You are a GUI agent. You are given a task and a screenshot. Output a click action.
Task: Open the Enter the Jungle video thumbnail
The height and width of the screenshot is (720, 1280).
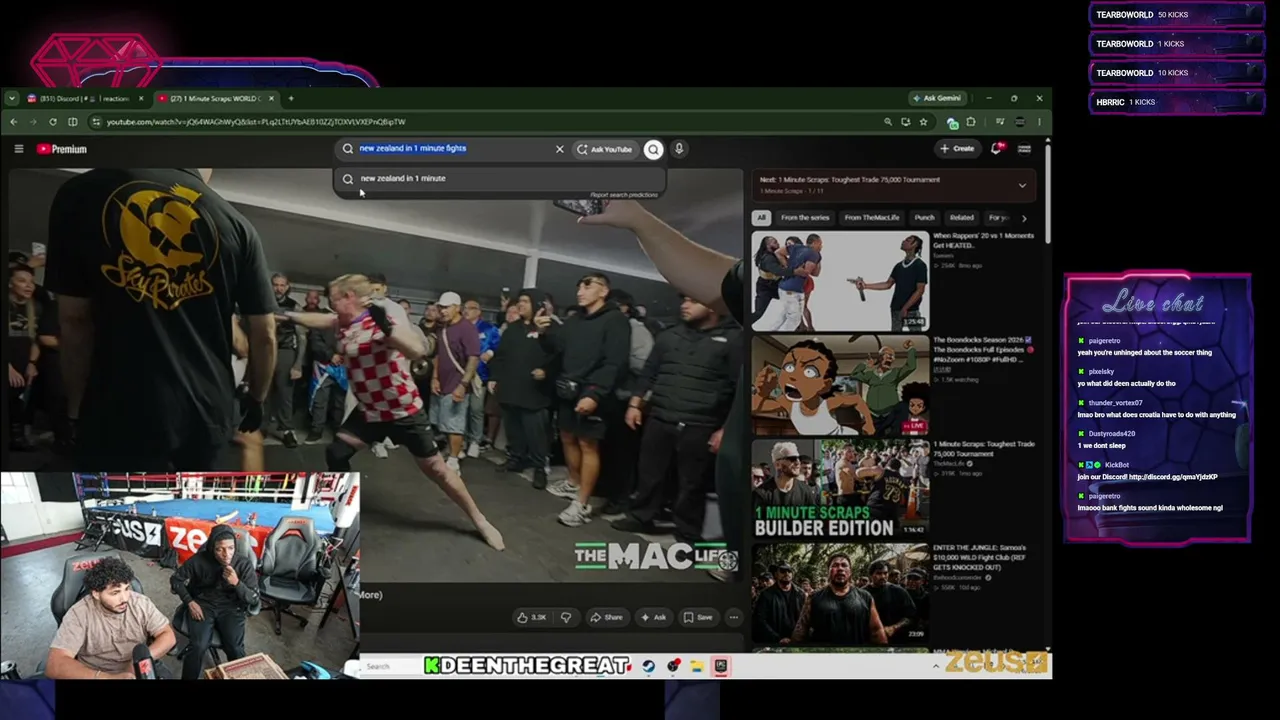coord(840,593)
